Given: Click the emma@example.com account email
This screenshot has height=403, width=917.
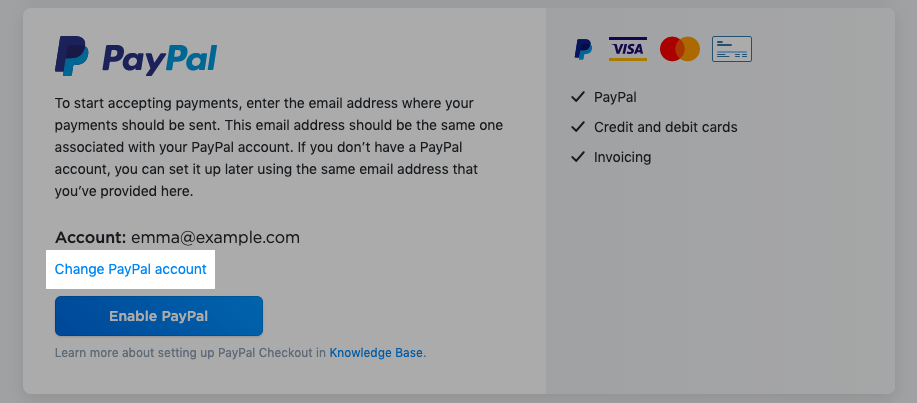Looking at the screenshot, I should click(215, 237).
